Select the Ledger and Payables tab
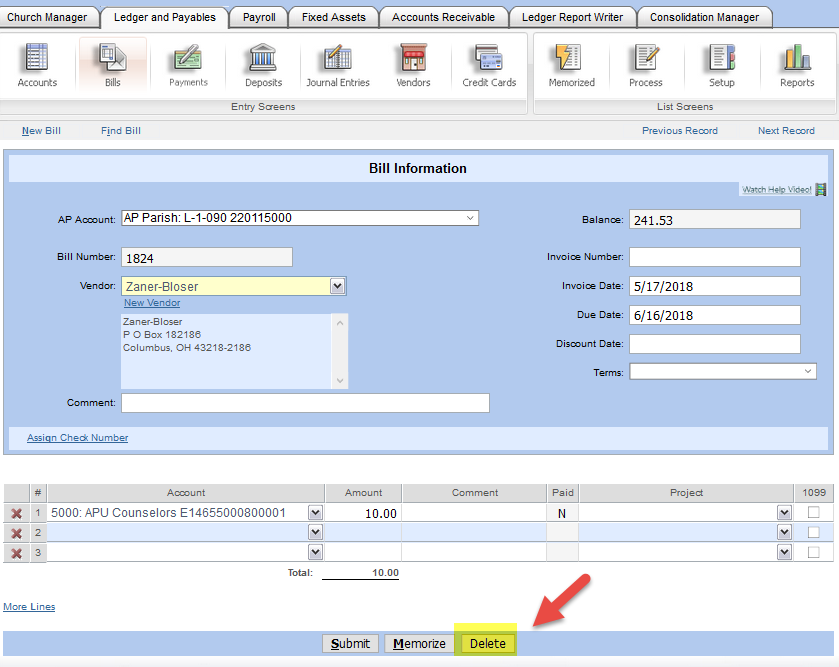This screenshot has width=839, height=667. pos(164,17)
